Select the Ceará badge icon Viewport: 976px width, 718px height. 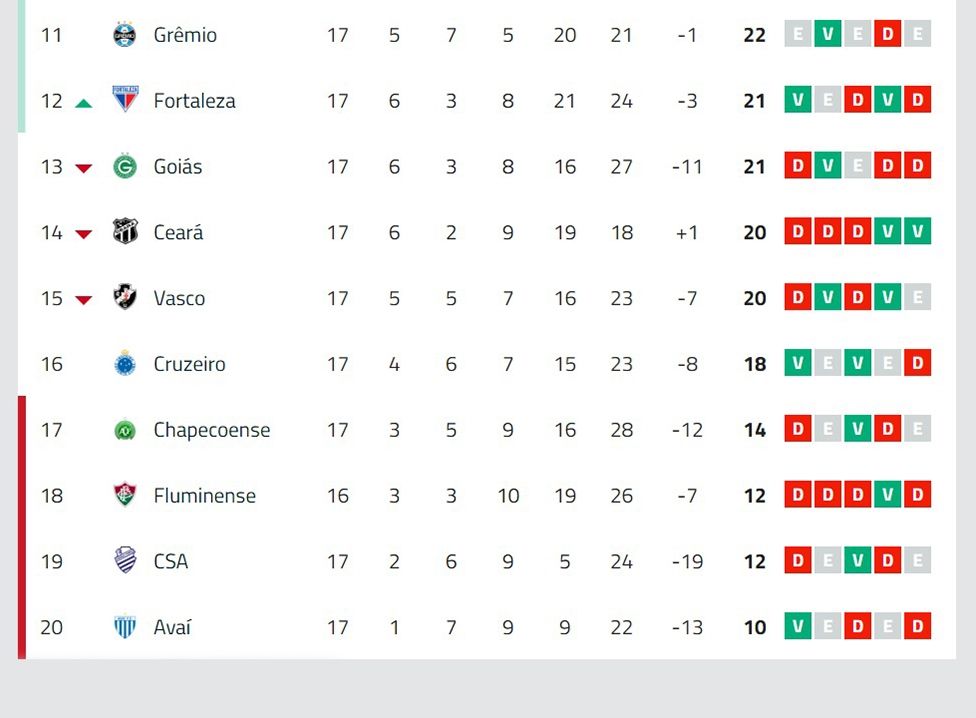click(124, 232)
